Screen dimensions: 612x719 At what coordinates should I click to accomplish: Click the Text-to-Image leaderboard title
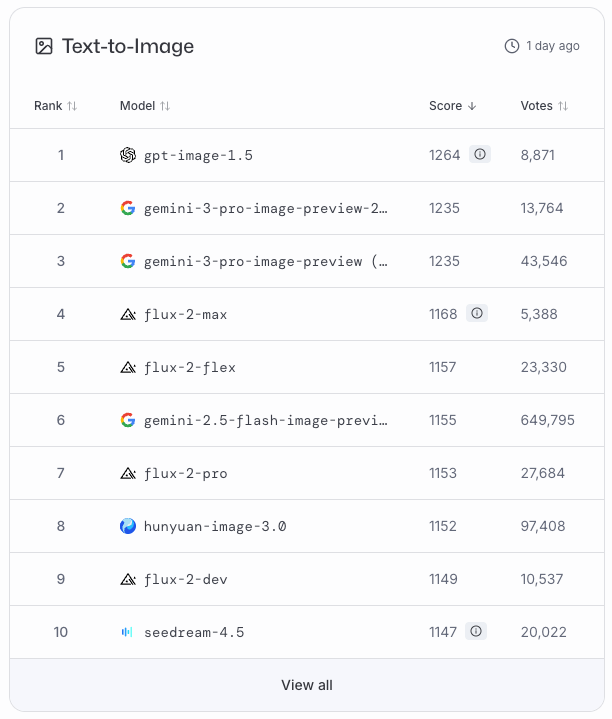click(x=128, y=46)
